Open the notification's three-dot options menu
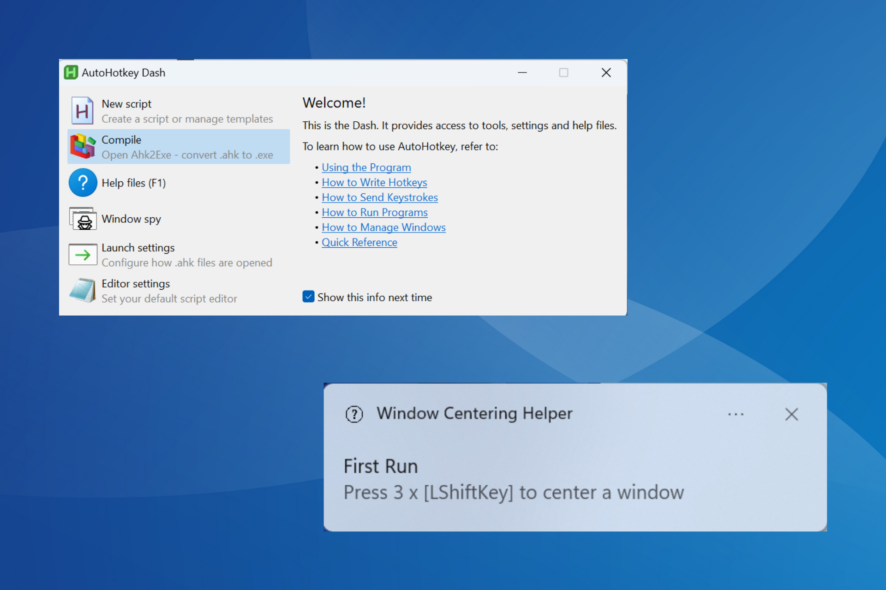 pyautogui.click(x=736, y=414)
